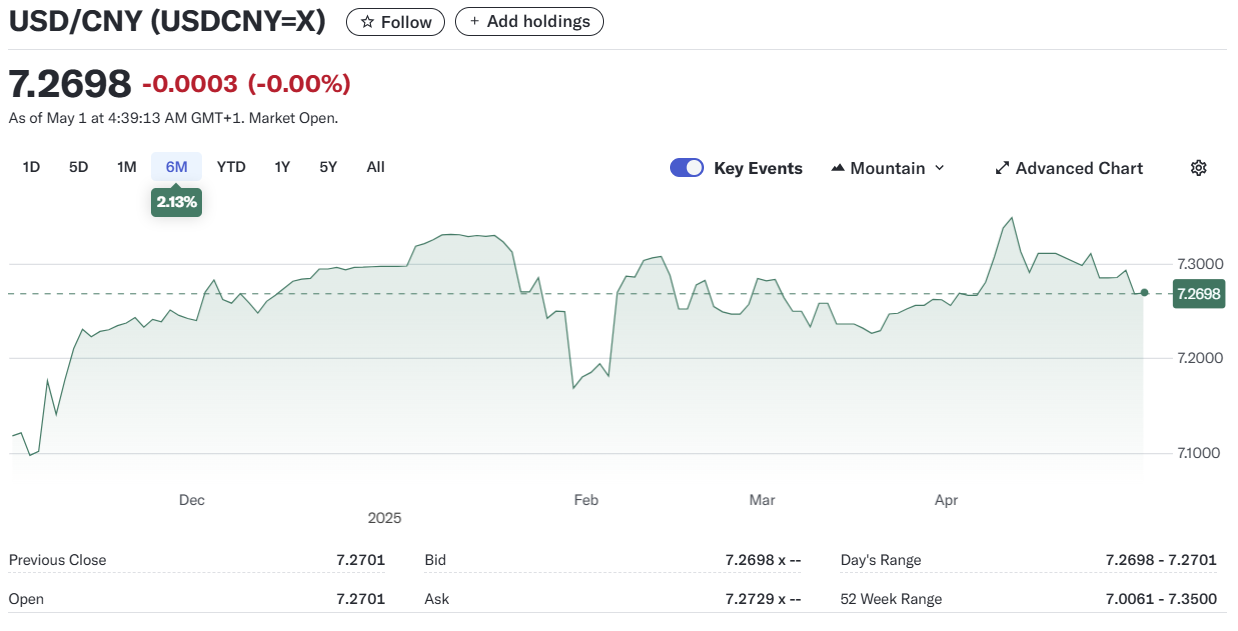Toggle Key Events switch off
This screenshot has width=1238, height=631.
click(687, 168)
